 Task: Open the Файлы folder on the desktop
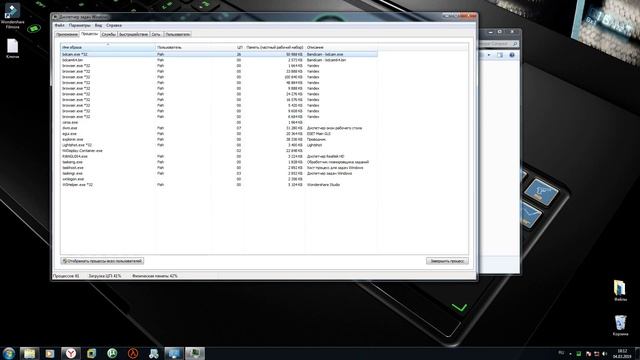click(x=620, y=291)
